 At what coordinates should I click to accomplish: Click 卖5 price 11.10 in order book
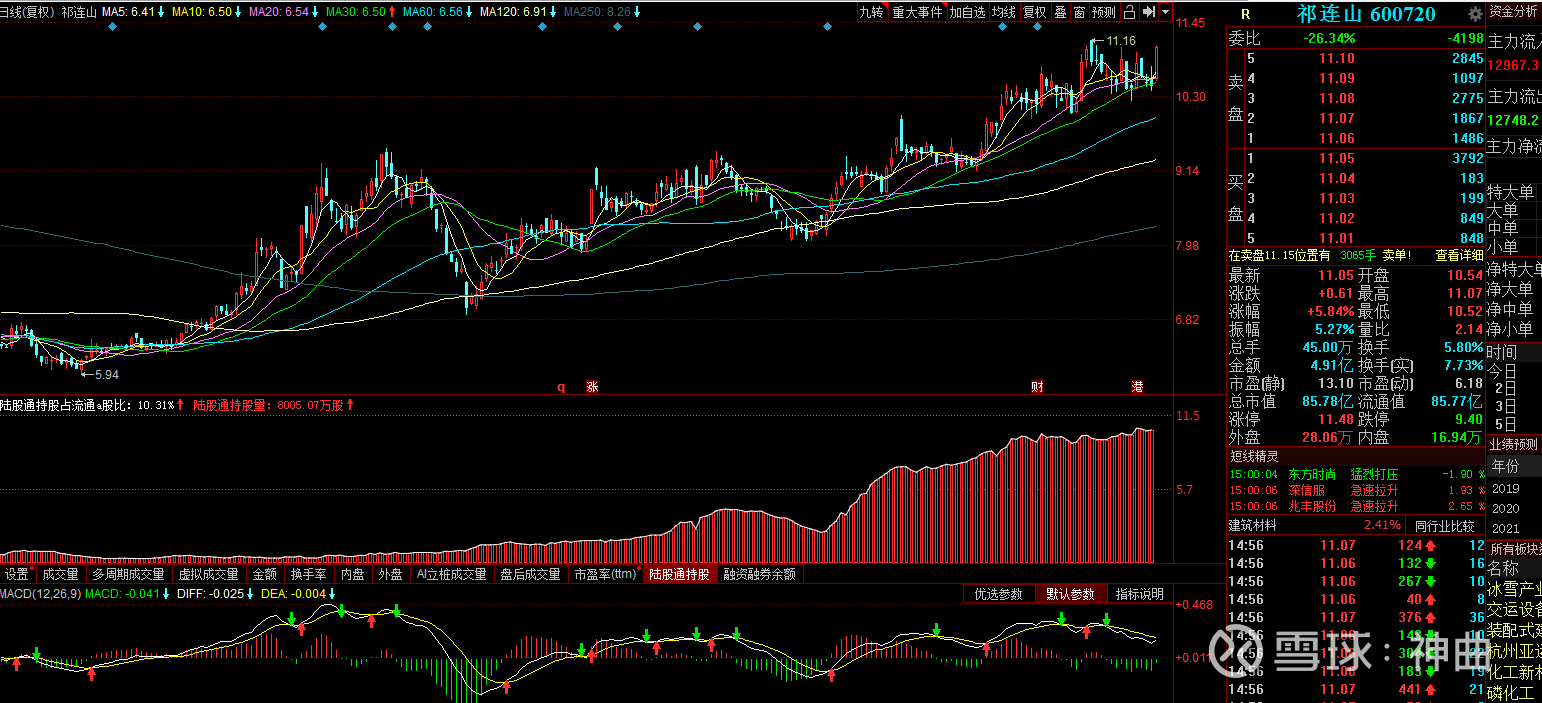tap(1336, 59)
